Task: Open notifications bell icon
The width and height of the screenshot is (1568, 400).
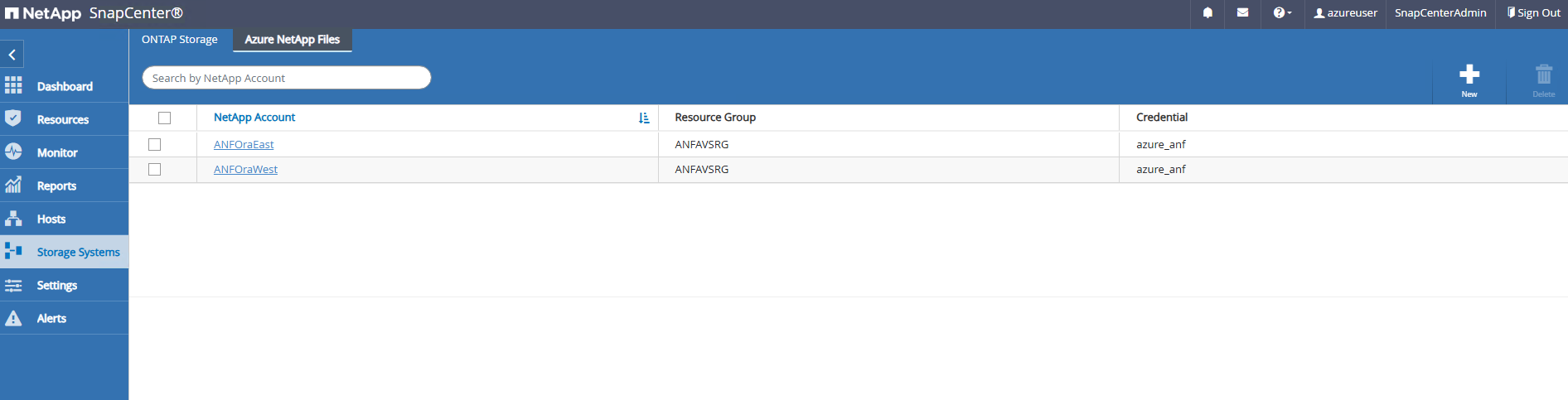Action: [1207, 12]
